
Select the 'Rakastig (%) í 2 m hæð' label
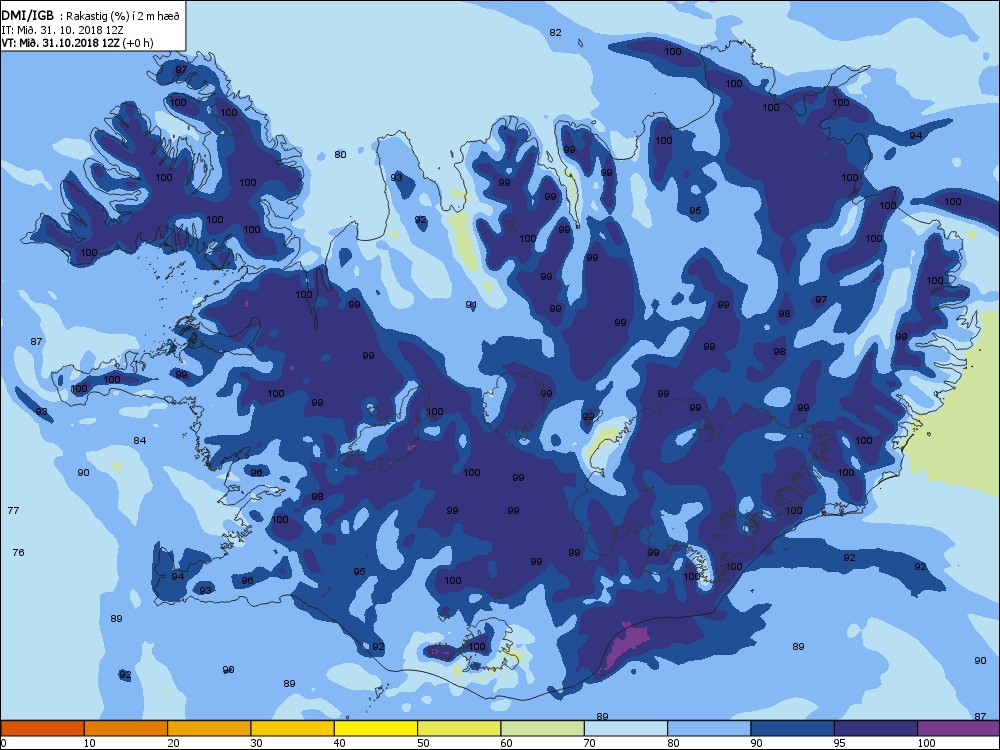click(x=124, y=17)
